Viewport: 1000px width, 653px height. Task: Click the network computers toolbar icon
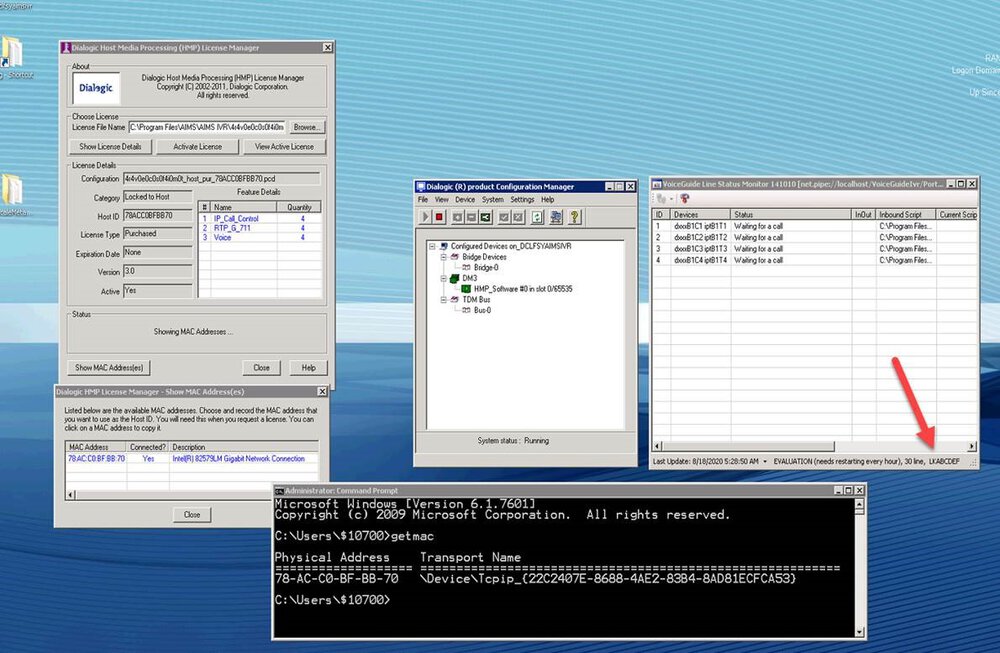point(556,217)
